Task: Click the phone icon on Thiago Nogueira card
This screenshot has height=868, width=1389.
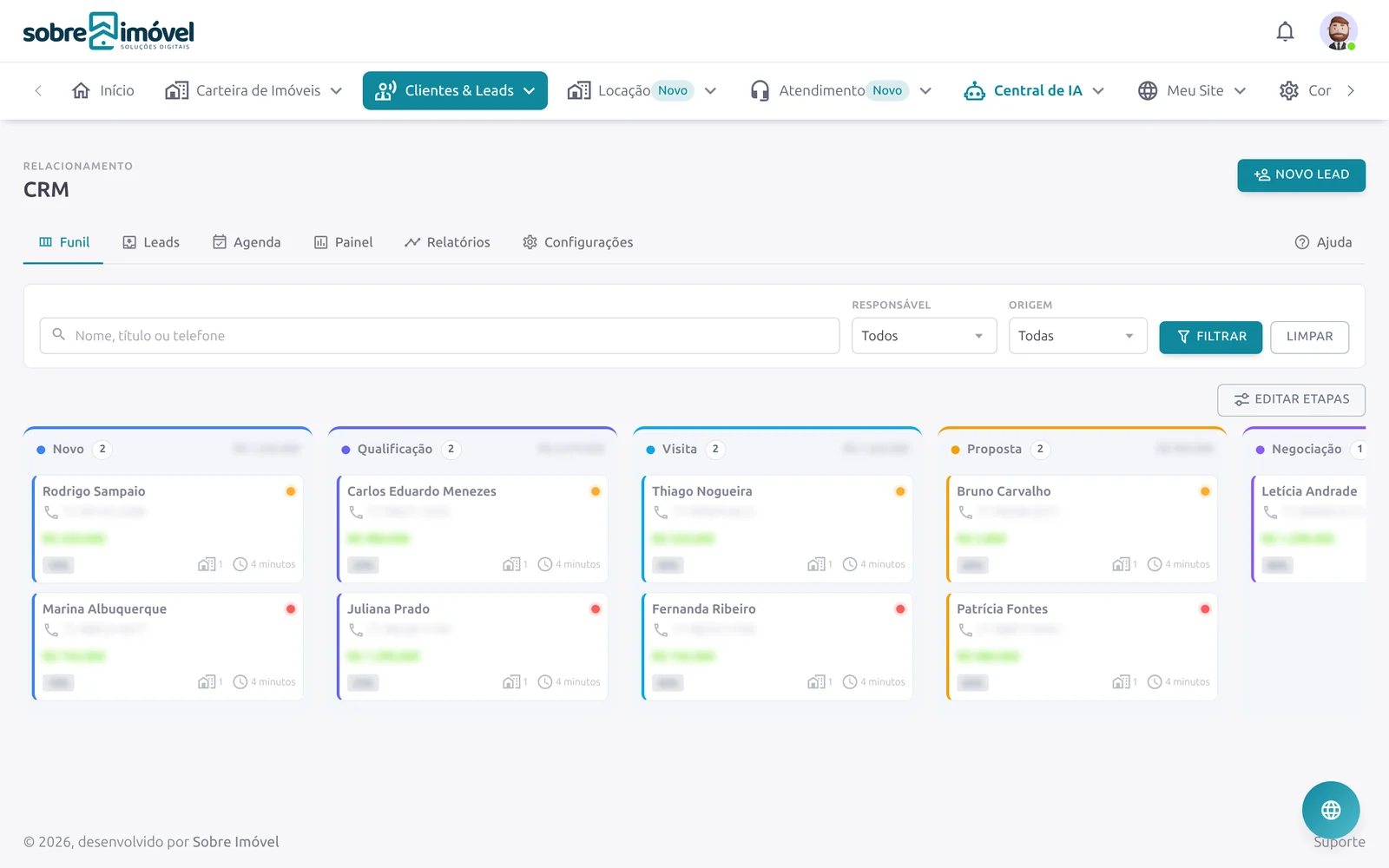Action: click(661, 512)
